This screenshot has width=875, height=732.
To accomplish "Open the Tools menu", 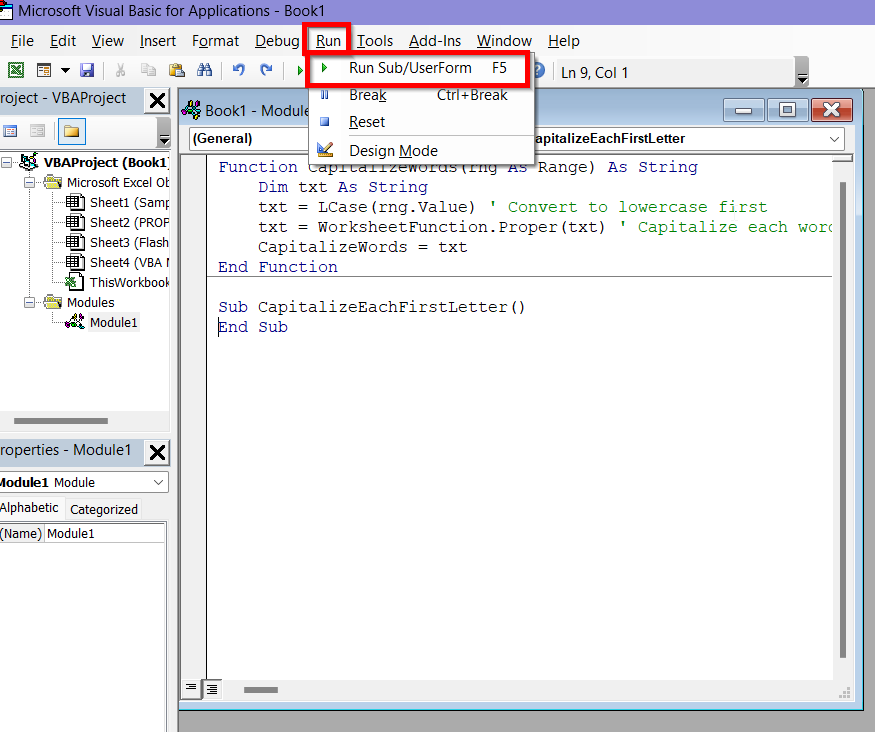I will pyautogui.click(x=375, y=41).
